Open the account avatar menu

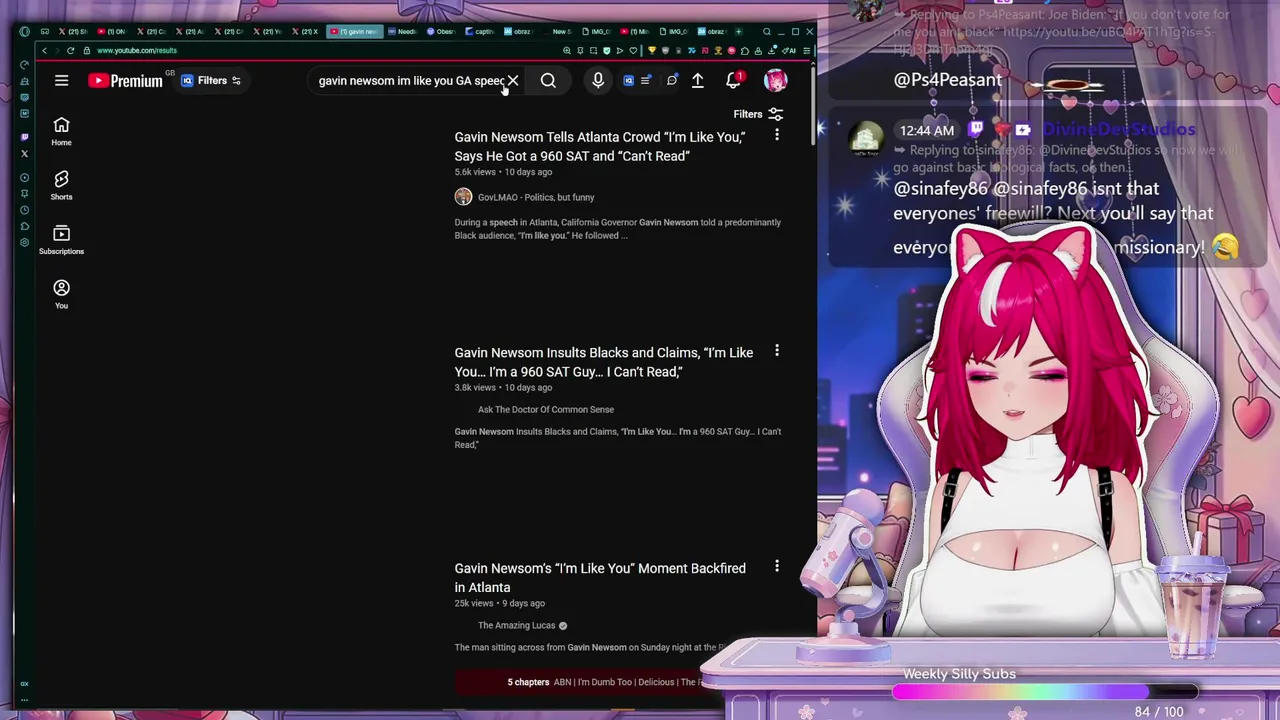[x=776, y=81]
